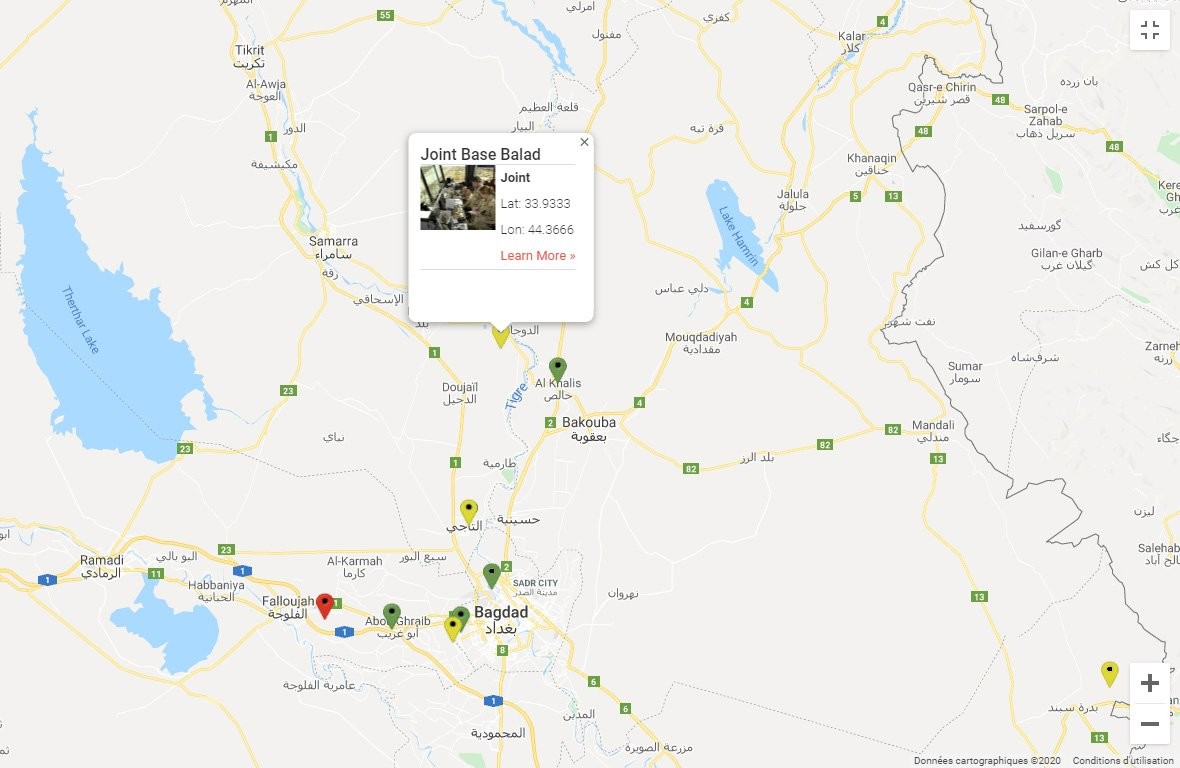Zoom out with the minus button

click(x=1149, y=724)
